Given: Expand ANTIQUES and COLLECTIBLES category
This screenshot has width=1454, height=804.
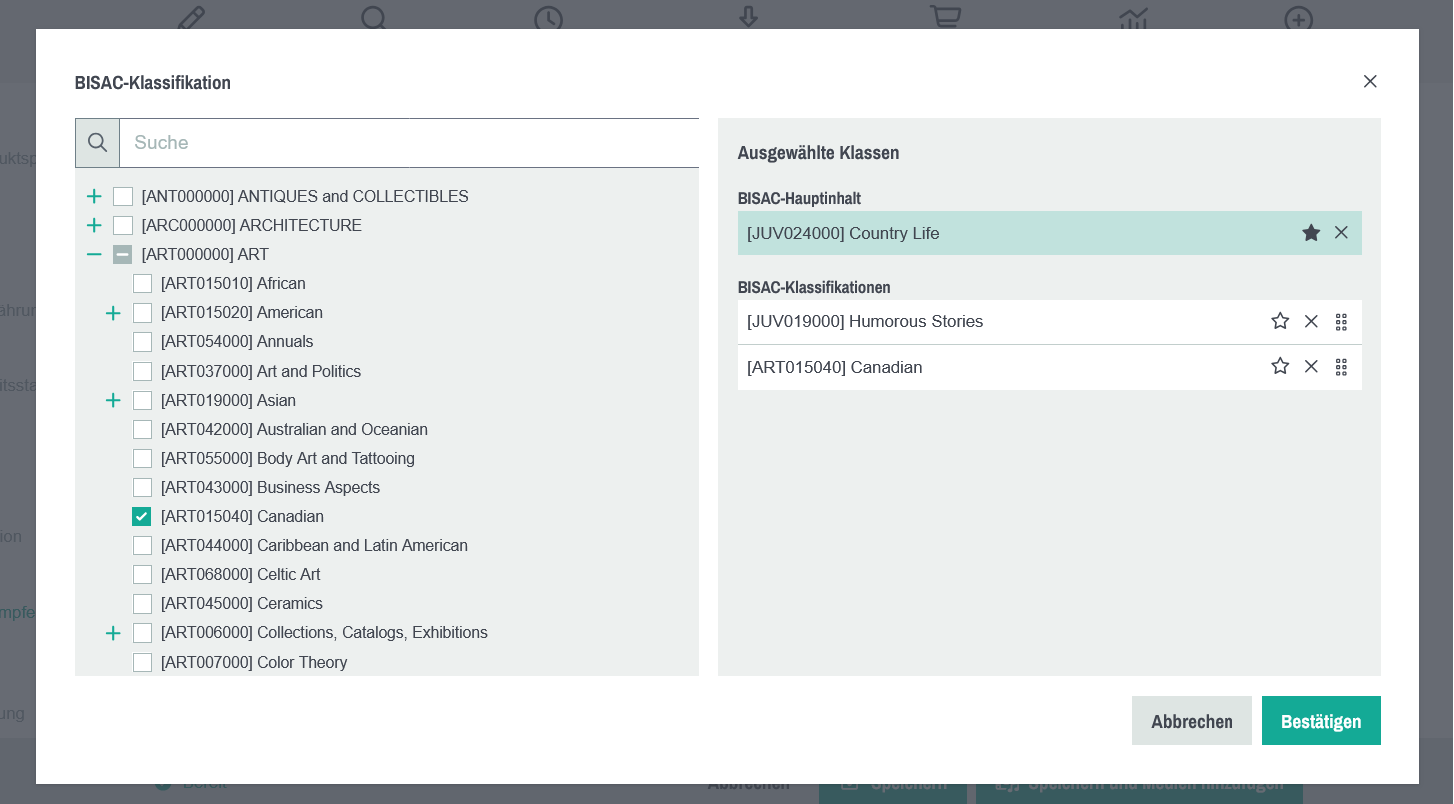Looking at the screenshot, I should [x=94, y=197].
